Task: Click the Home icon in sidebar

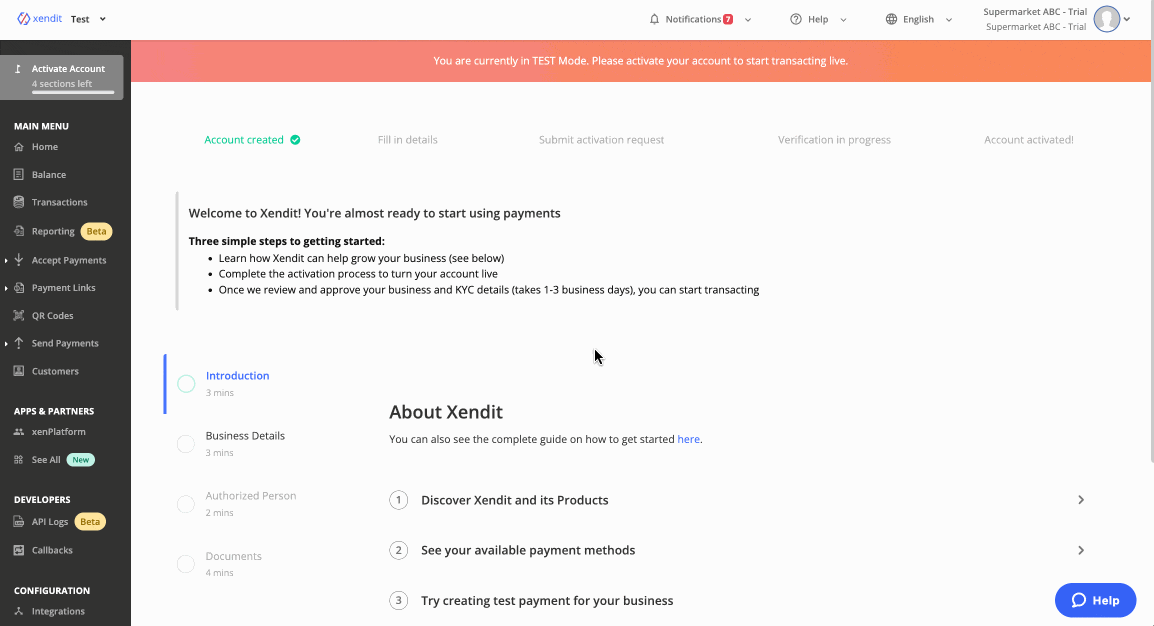Action: (x=19, y=147)
